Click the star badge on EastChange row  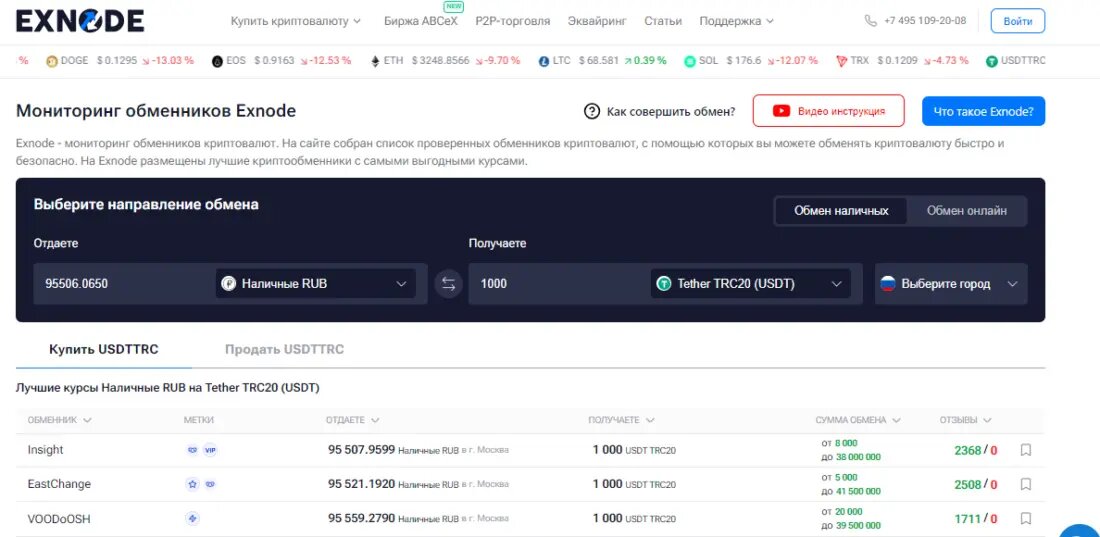[x=192, y=484]
